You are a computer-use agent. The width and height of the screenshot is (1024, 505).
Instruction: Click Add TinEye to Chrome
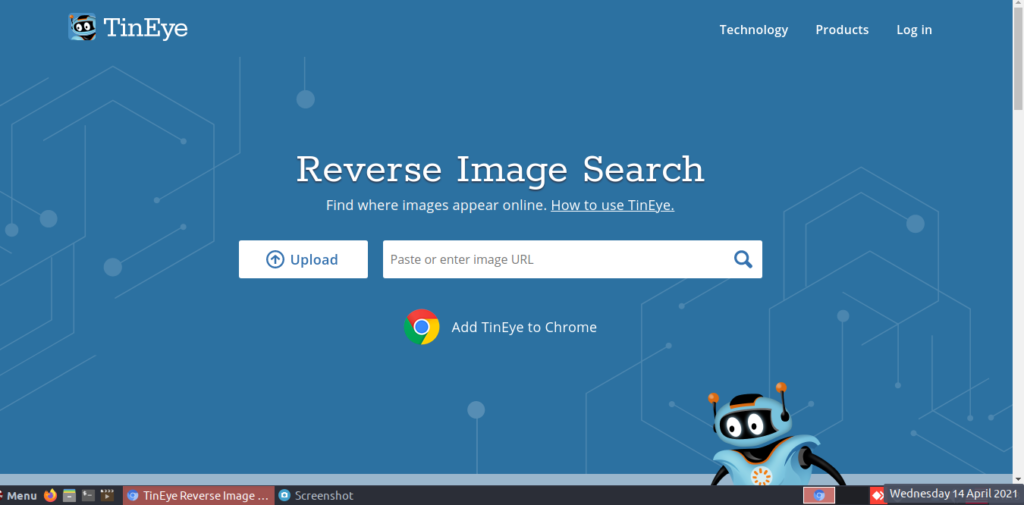point(524,327)
